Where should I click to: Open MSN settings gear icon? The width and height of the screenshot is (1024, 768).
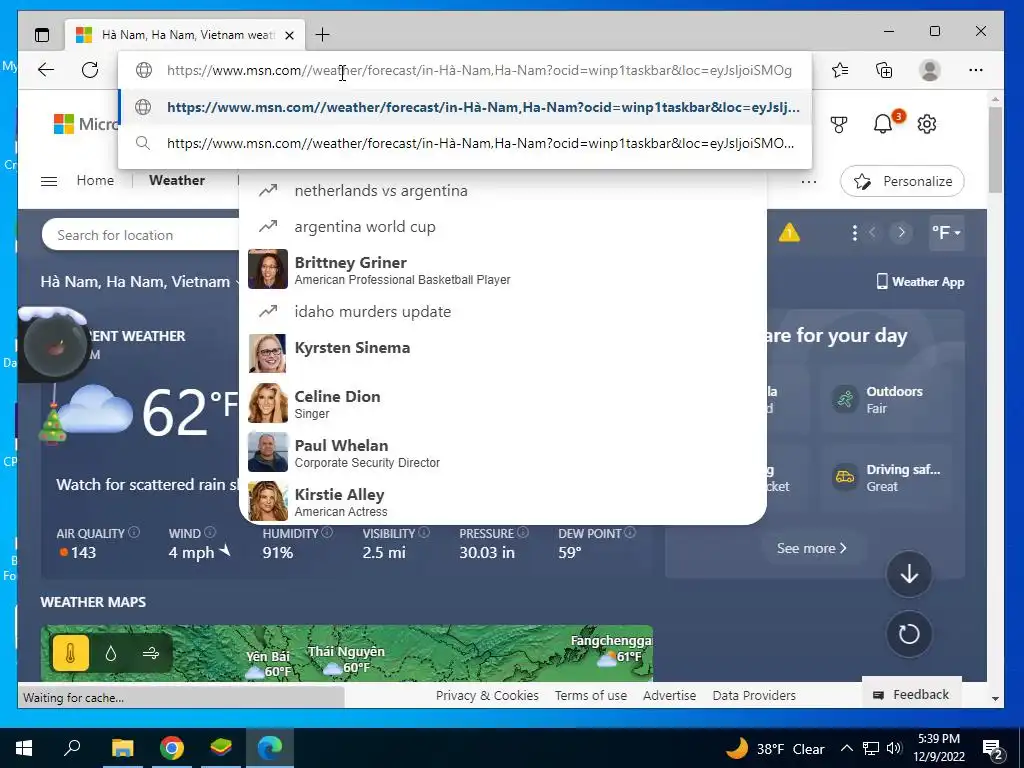(x=927, y=124)
